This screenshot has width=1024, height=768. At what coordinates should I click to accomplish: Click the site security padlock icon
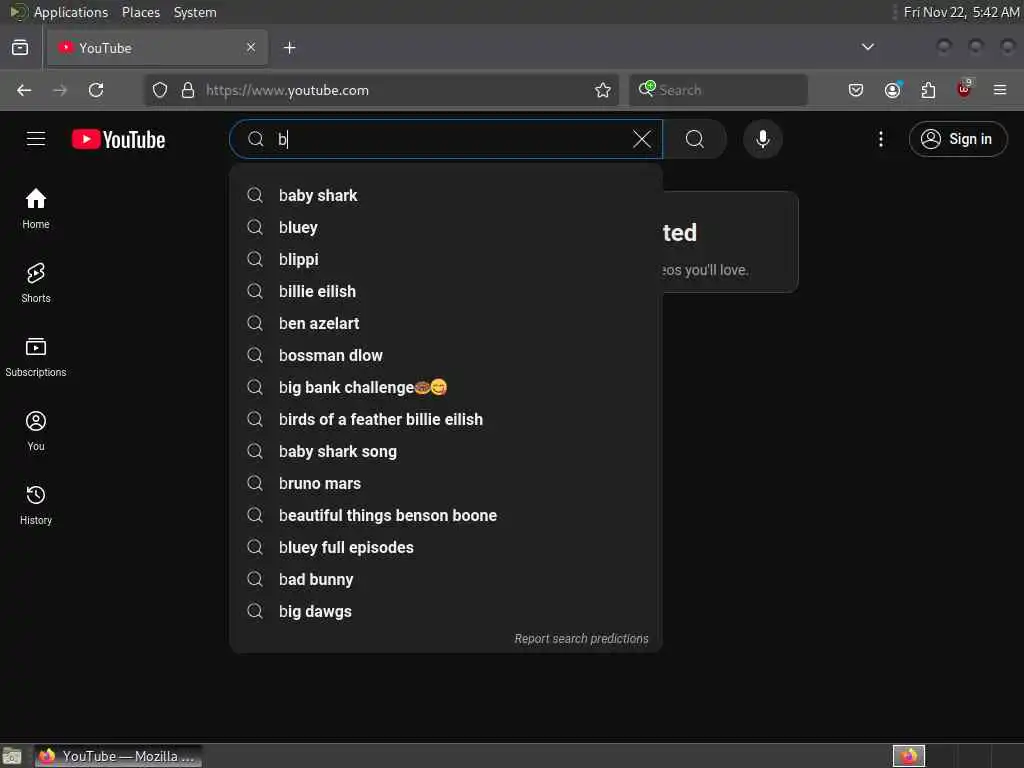coord(188,90)
